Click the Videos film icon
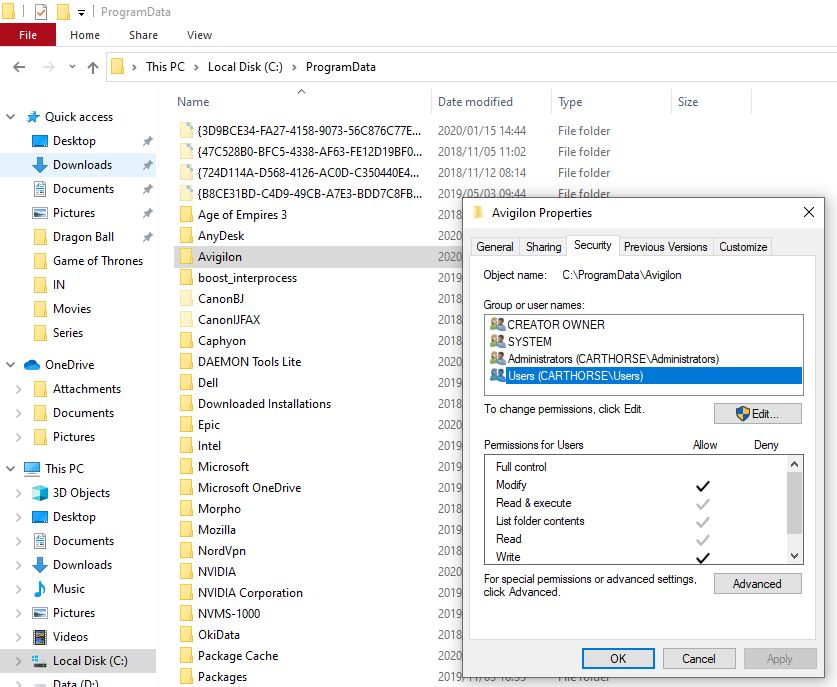This screenshot has height=687, width=837. (40, 637)
